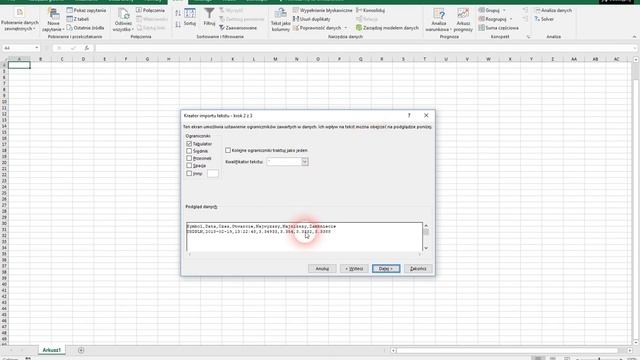Click Grupuj button in ribbon
The width and height of the screenshot is (640, 360).
(x=489, y=10)
